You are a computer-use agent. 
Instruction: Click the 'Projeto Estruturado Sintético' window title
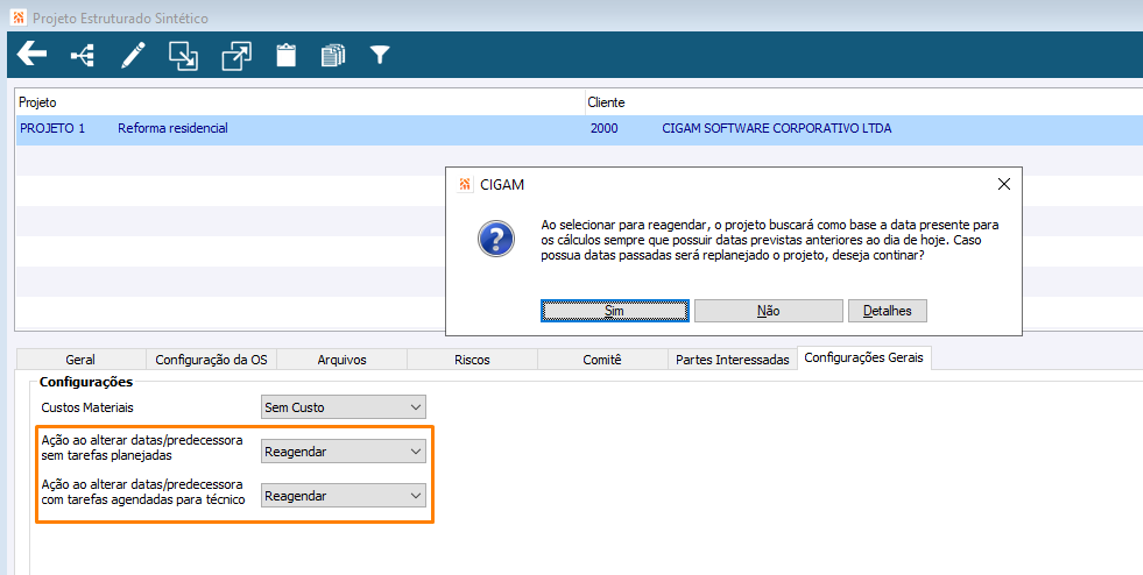click(120, 18)
